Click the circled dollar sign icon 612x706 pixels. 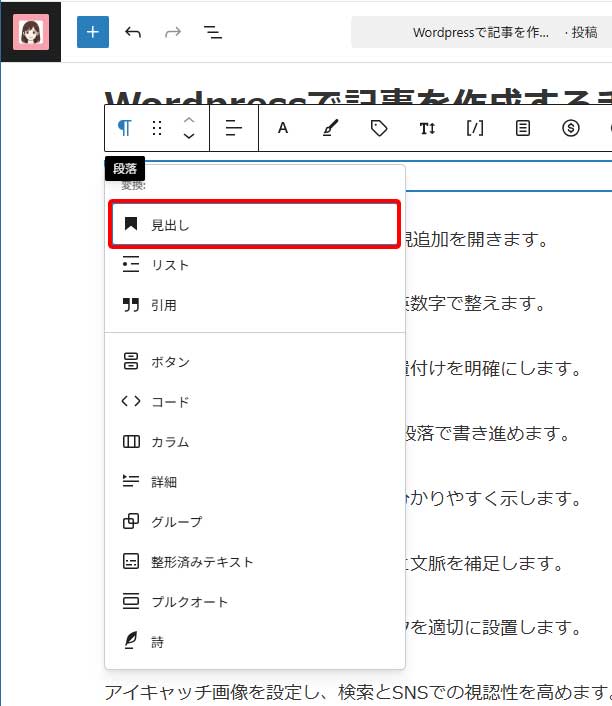571,128
